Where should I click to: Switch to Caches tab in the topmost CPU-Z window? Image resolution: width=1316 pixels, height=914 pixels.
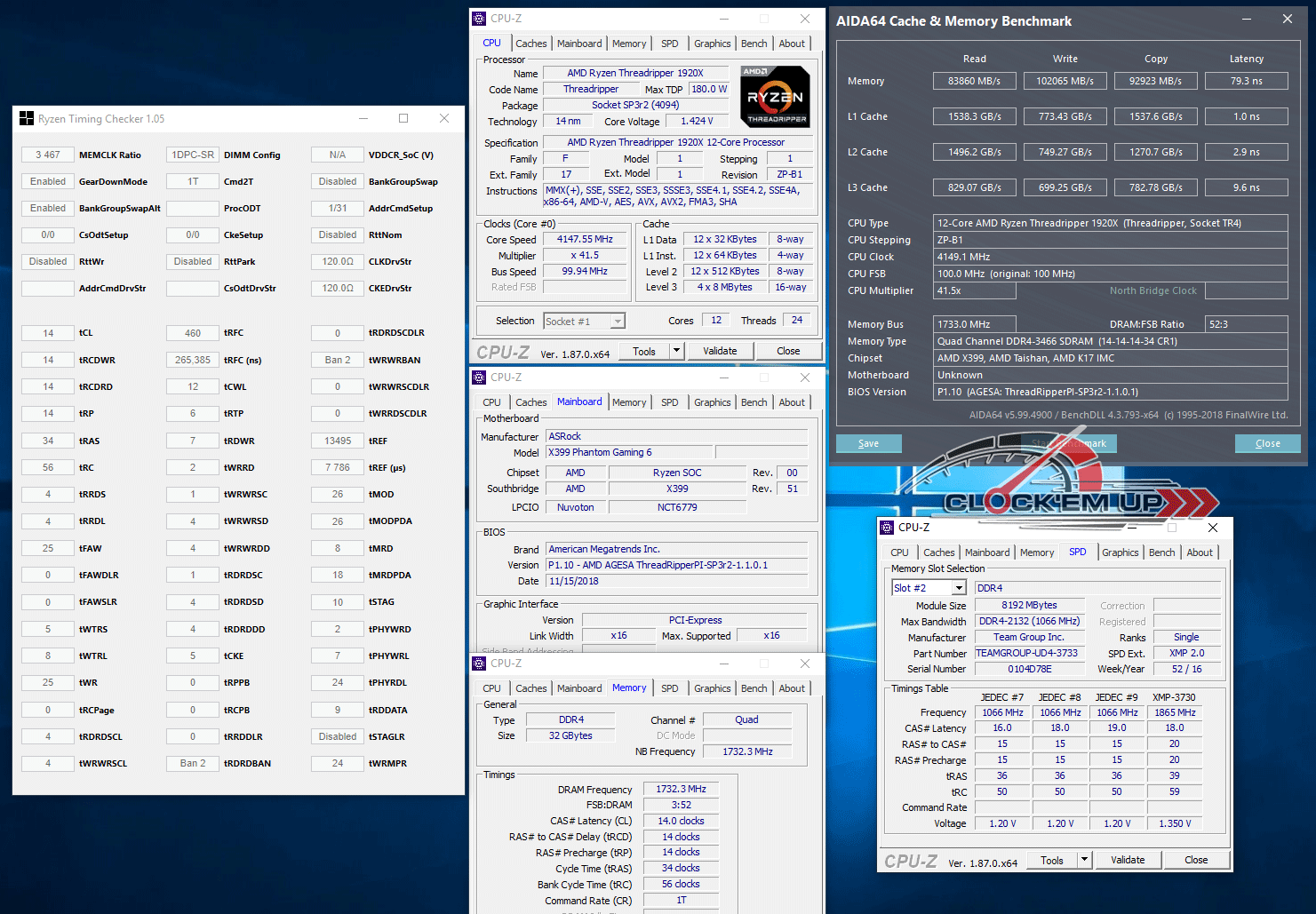[x=531, y=44]
